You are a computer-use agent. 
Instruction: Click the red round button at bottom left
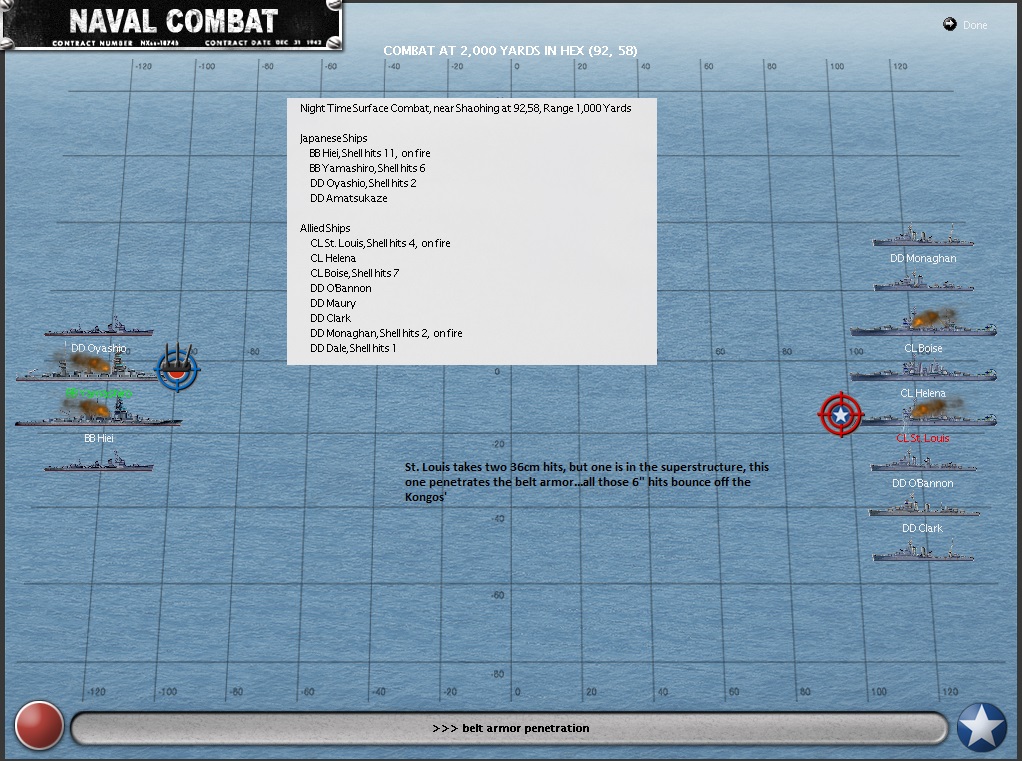click(x=39, y=725)
